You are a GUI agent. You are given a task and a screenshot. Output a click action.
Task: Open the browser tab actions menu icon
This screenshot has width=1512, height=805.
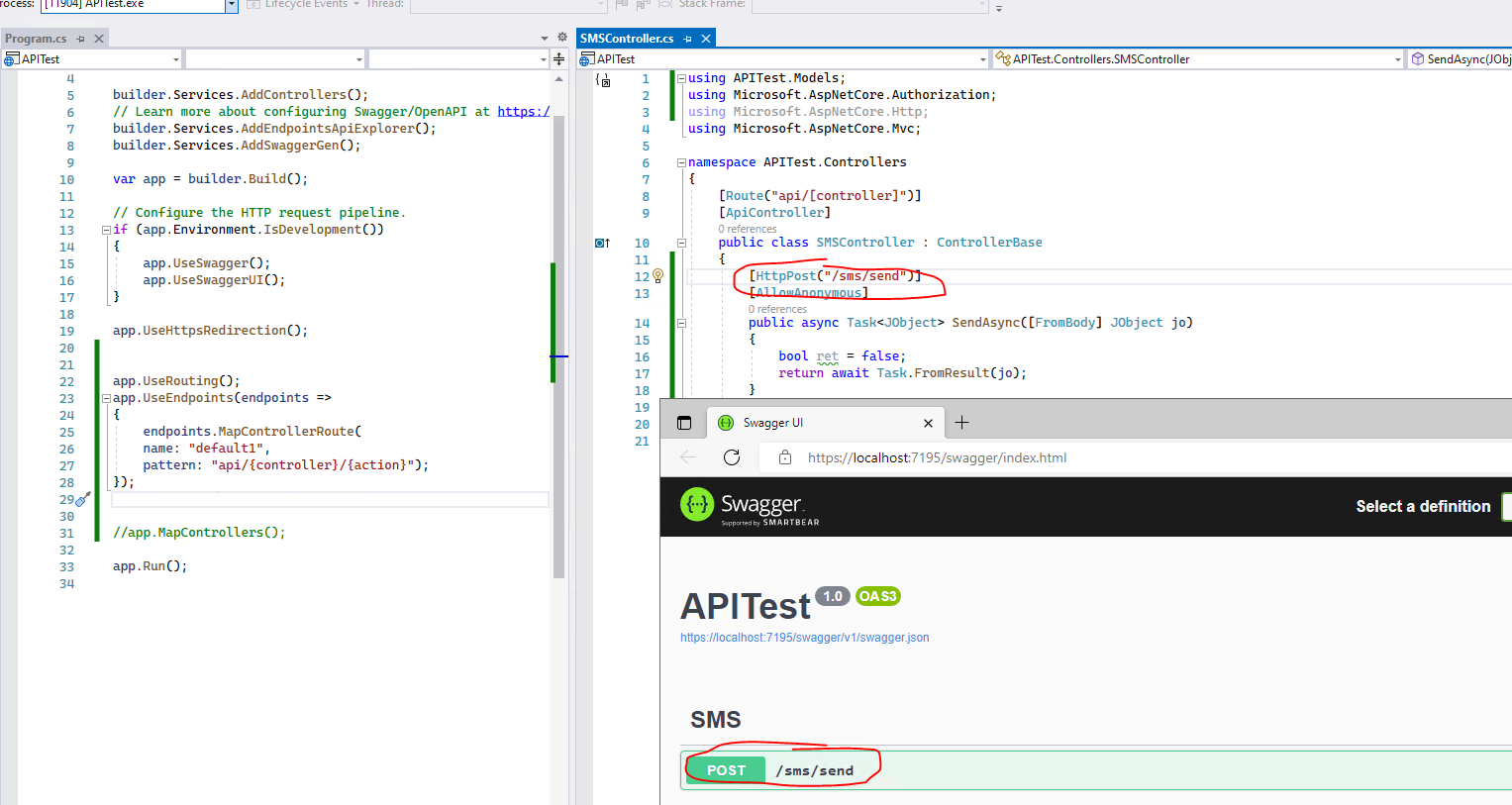683,423
